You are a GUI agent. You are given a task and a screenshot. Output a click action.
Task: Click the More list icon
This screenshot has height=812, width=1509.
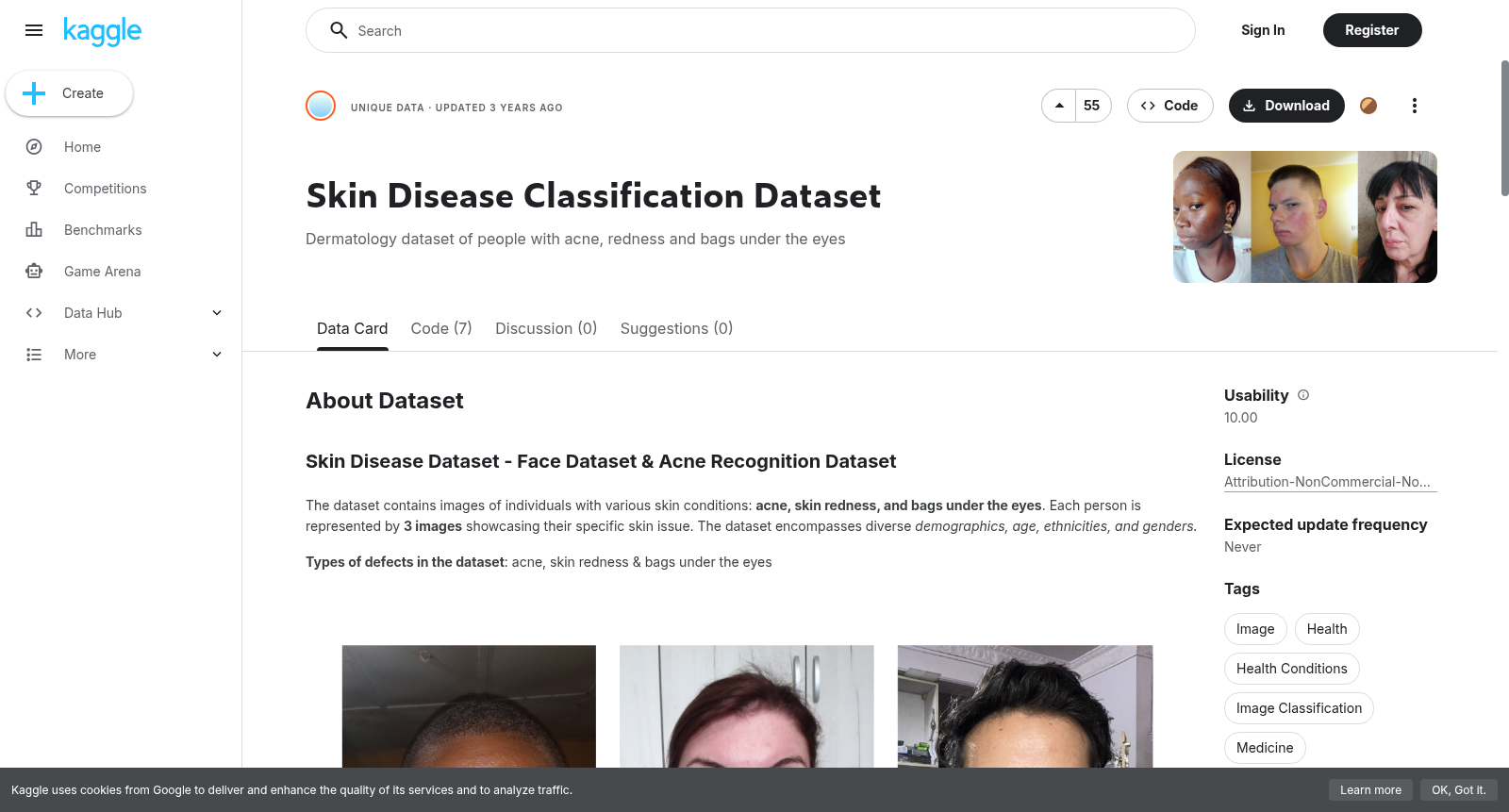[34, 355]
